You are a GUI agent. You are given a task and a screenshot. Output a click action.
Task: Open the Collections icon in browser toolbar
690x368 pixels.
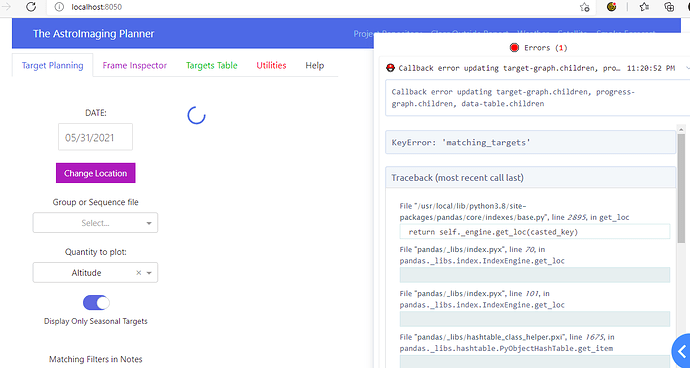point(669,7)
